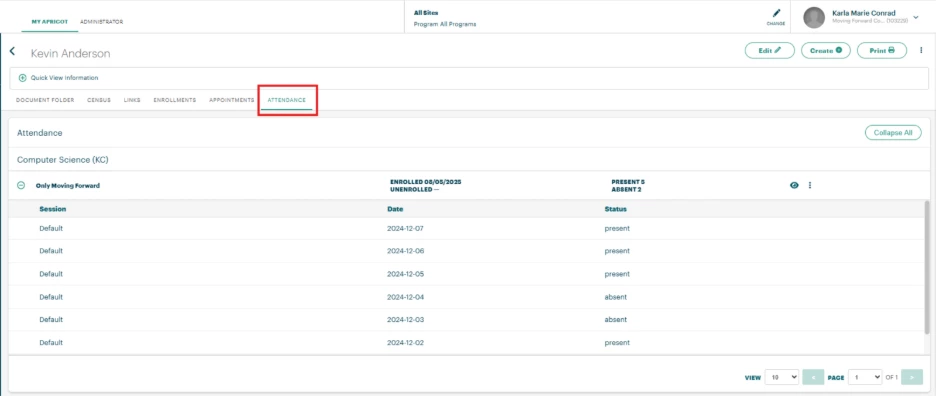The width and height of the screenshot is (936, 396).
Task: Click the Session column header
Action: coord(53,209)
